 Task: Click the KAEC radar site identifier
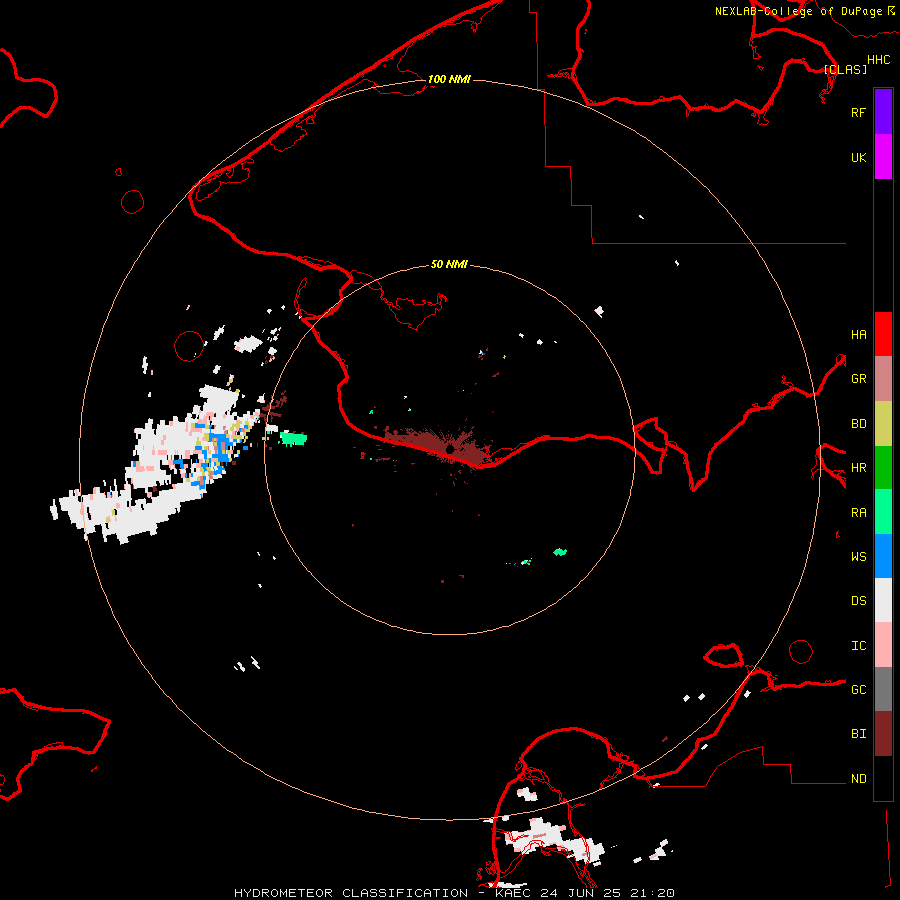pyautogui.click(x=515, y=893)
